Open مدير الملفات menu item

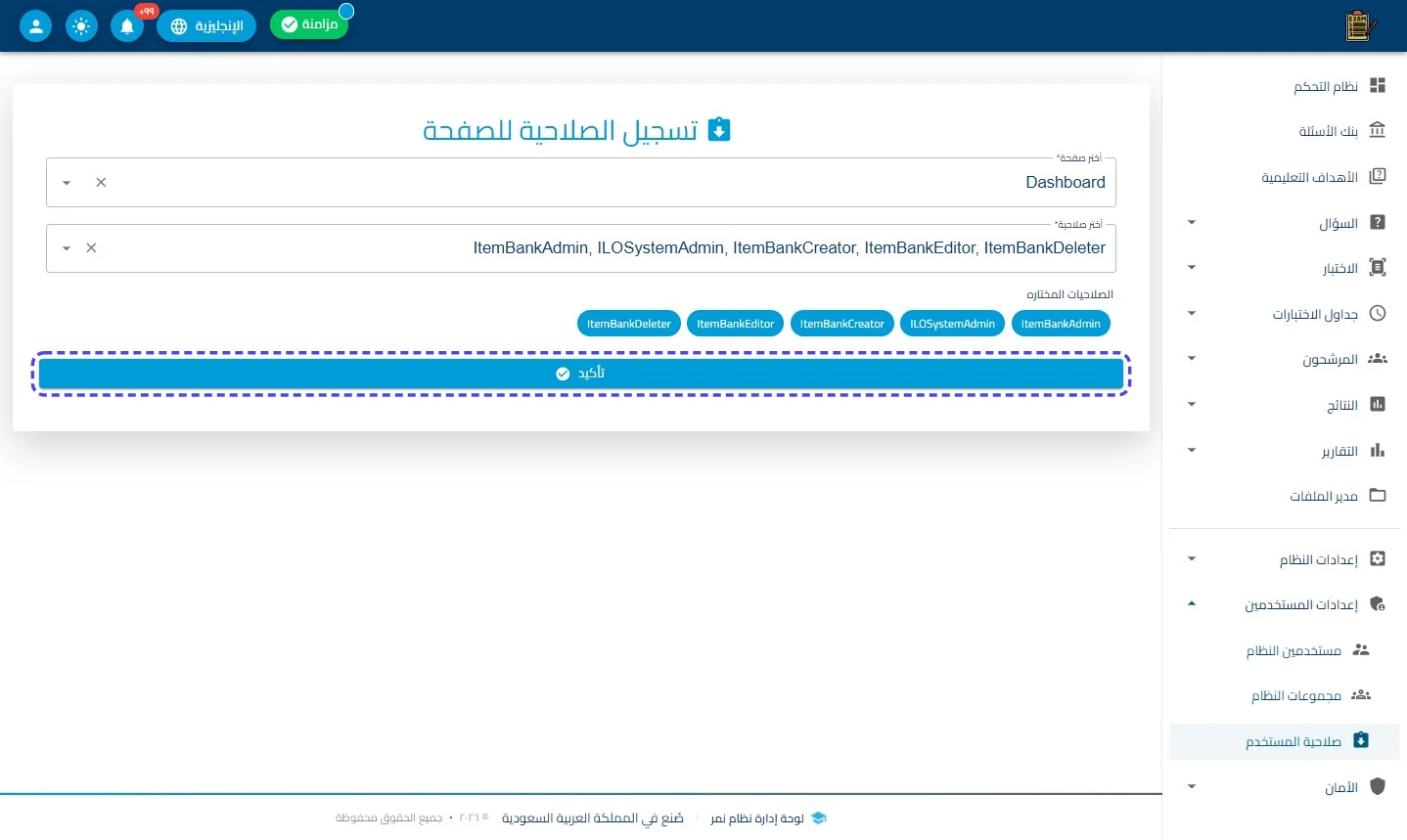click(1285, 496)
